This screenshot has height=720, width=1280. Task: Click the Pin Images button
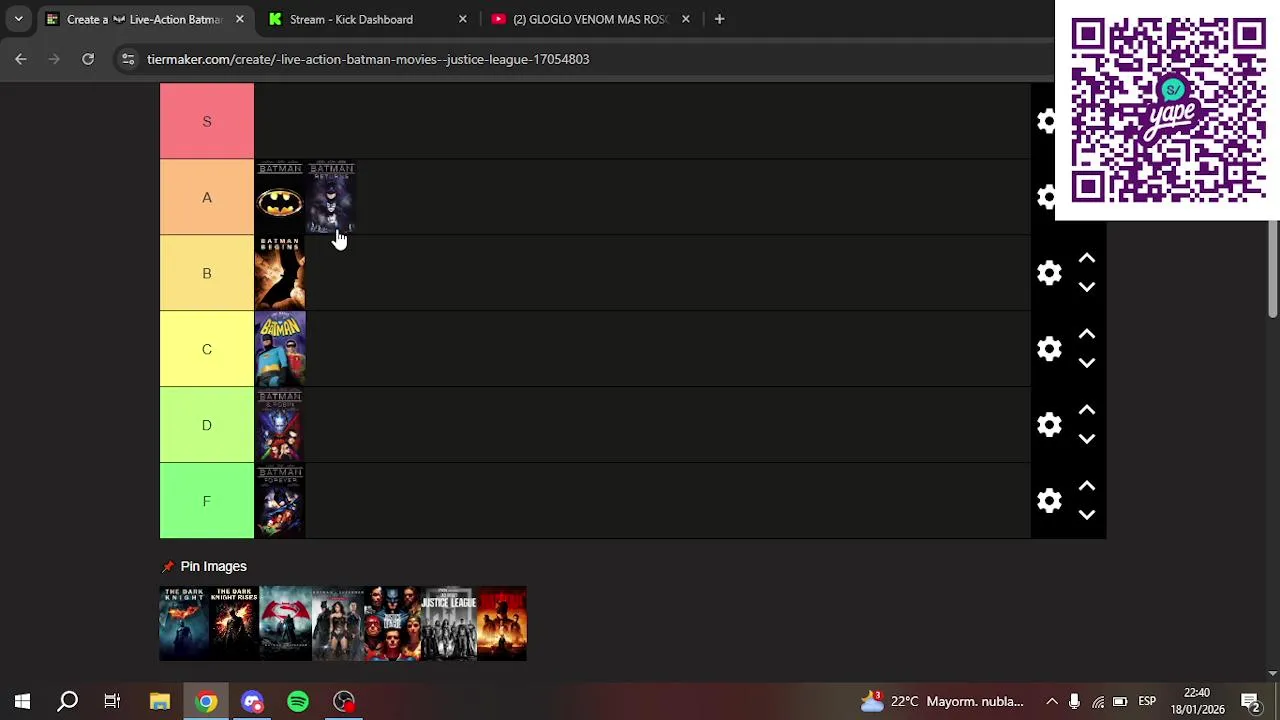(x=204, y=566)
